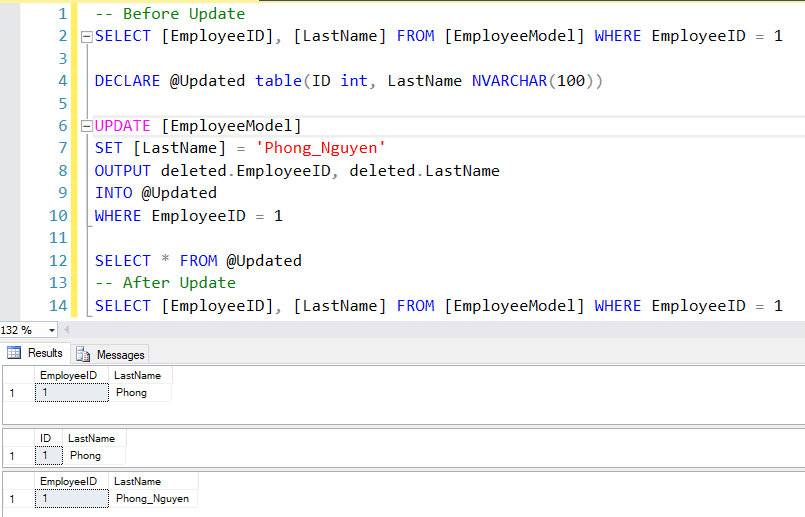Select ID cell value 1 in second grid
Screen dimensions: 805x517
48,456
